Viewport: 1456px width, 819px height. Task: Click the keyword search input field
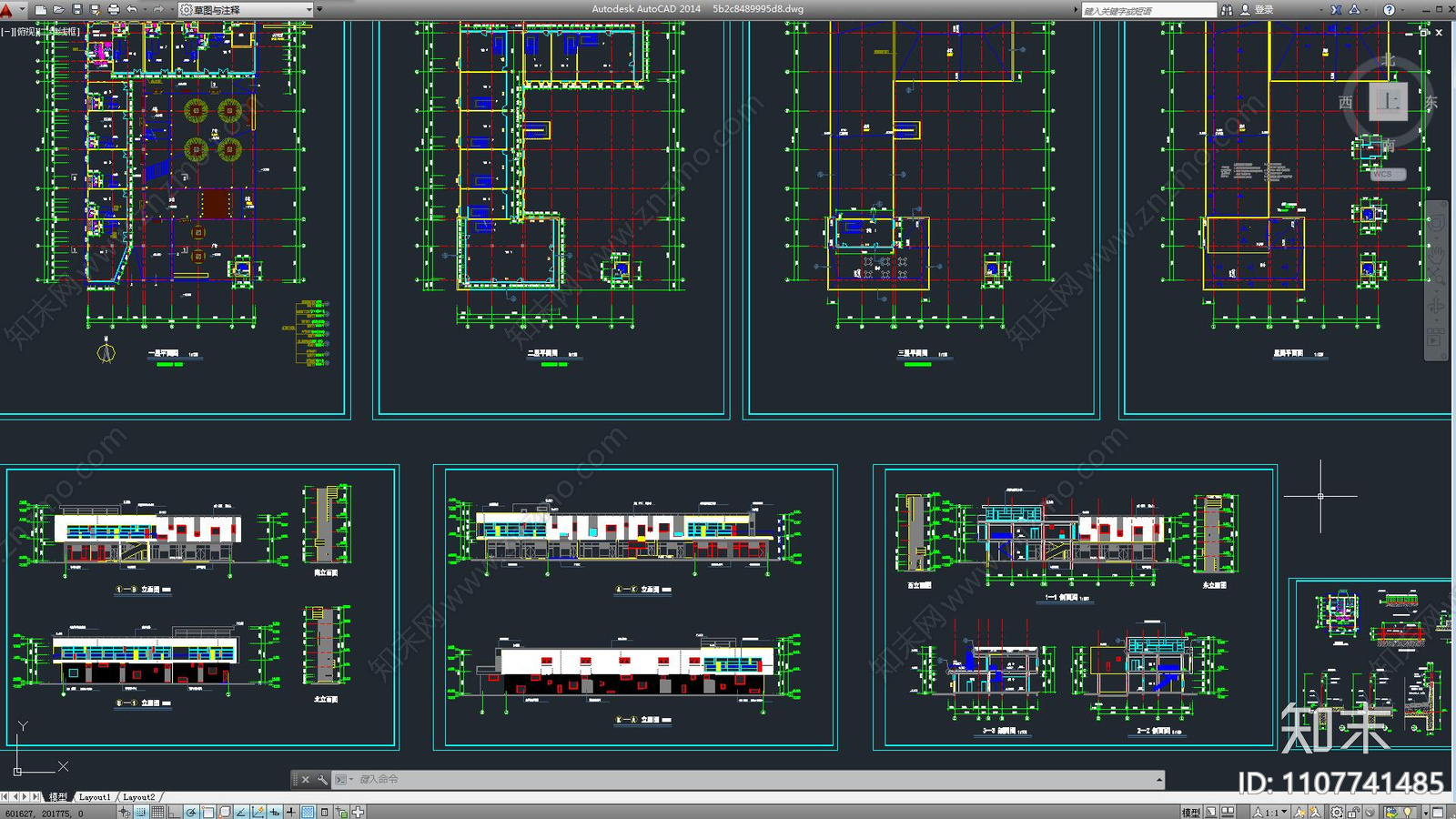coord(1149,10)
